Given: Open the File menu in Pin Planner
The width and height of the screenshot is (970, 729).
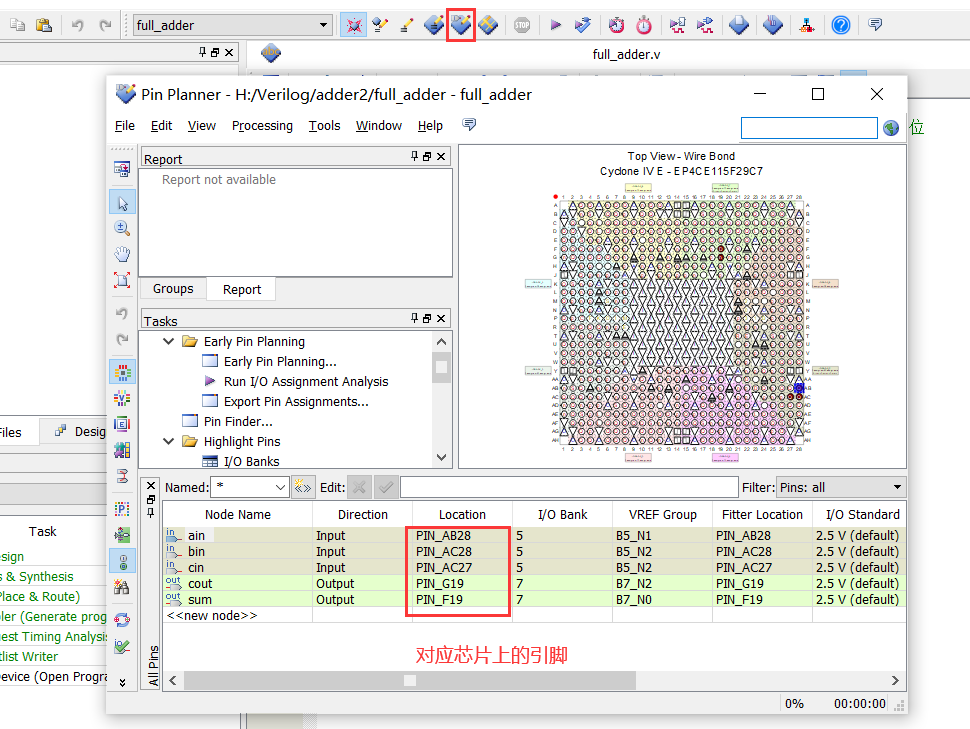Looking at the screenshot, I should (124, 126).
